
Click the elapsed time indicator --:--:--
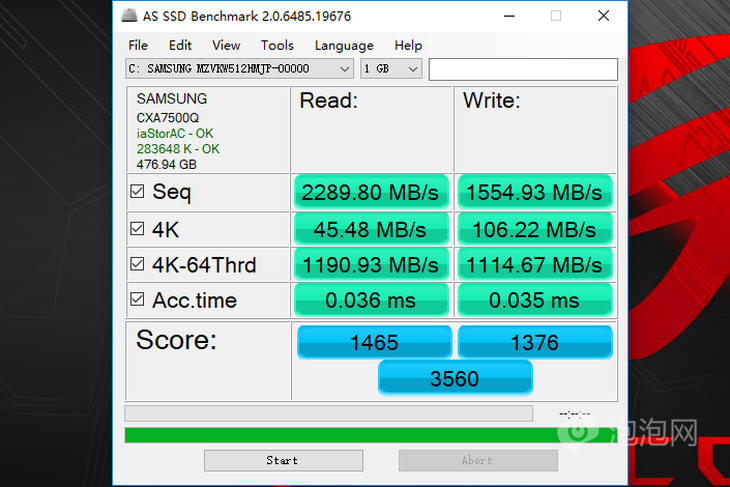click(575, 413)
